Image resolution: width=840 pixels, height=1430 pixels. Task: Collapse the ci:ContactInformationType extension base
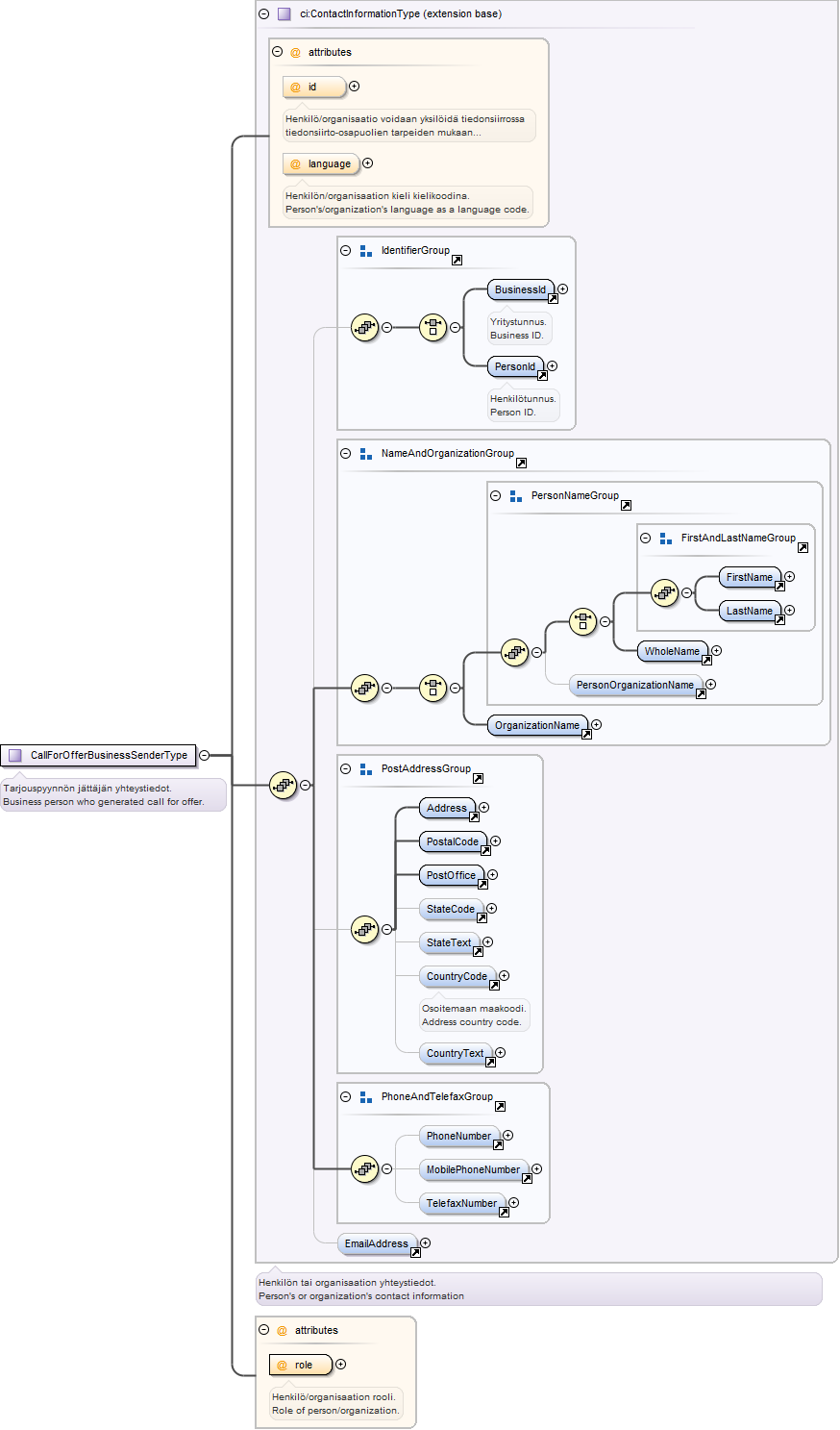pos(263,14)
